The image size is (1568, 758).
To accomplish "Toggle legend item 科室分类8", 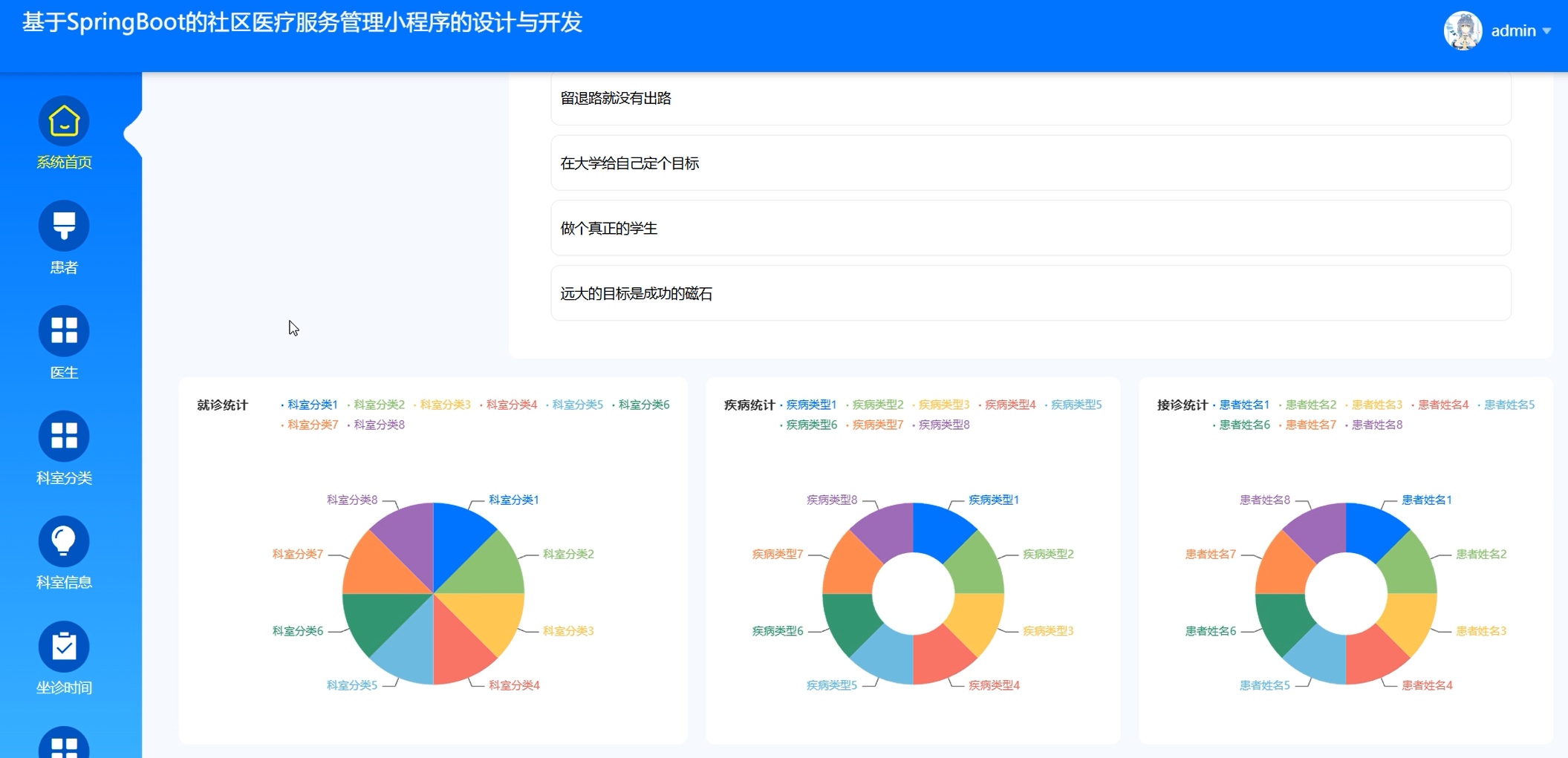I will tap(376, 425).
